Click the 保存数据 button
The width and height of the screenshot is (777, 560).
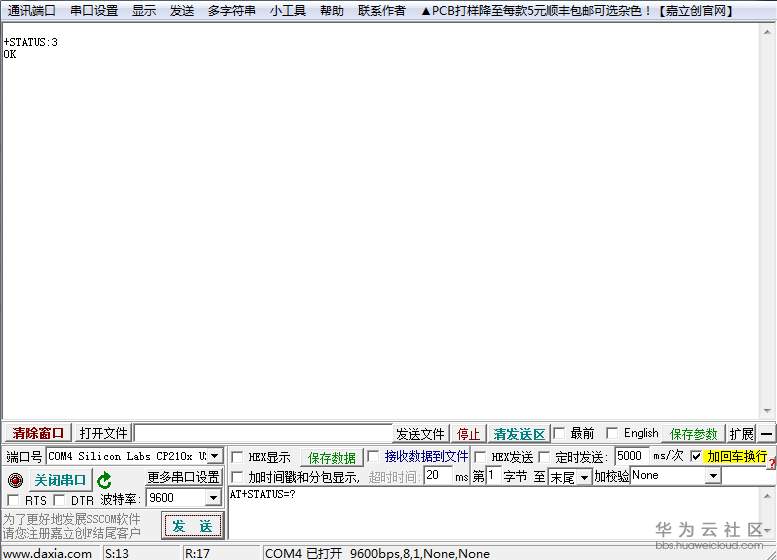pyautogui.click(x=332, y=457)
